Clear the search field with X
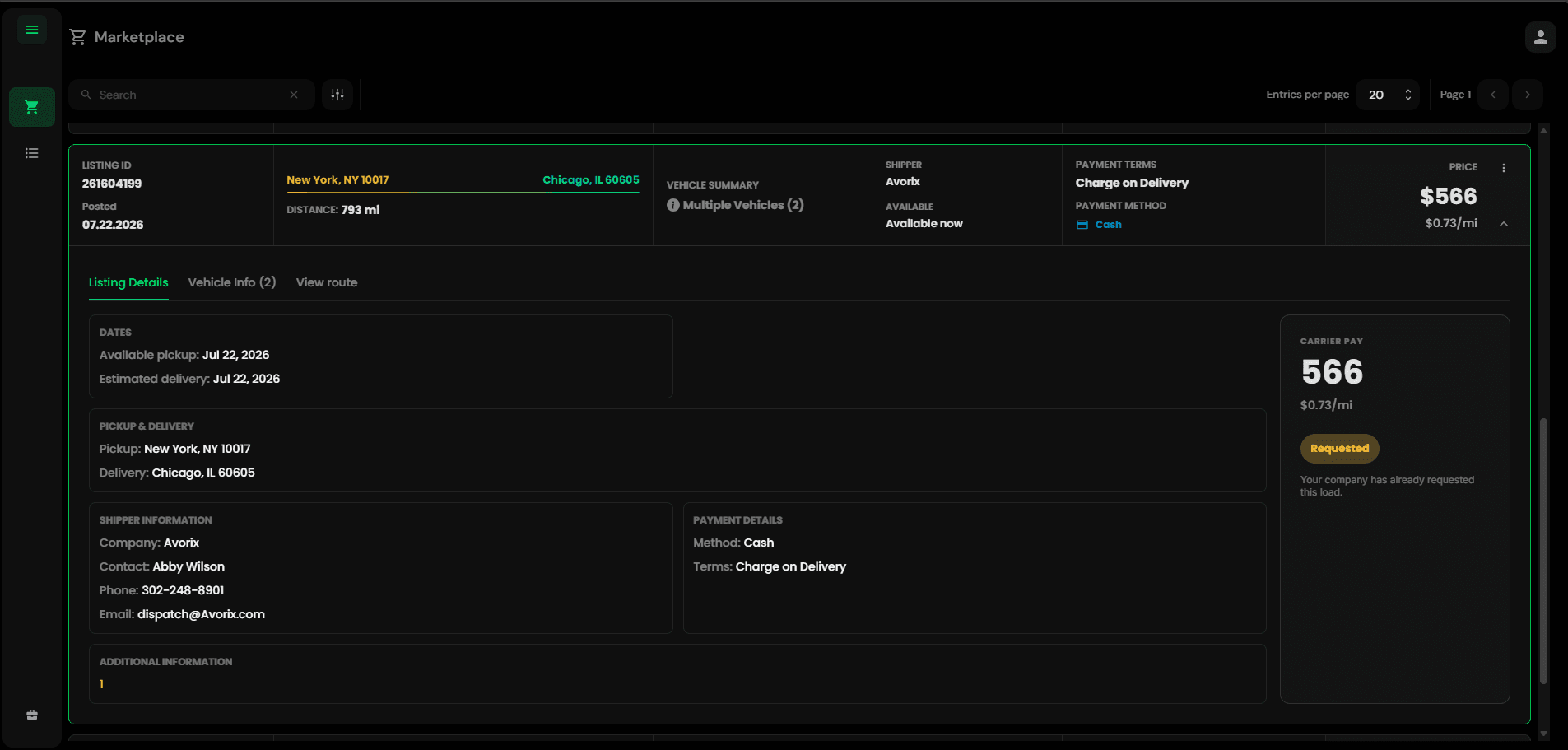Viewport: 1568px width, 750px height. pos(294,95)
